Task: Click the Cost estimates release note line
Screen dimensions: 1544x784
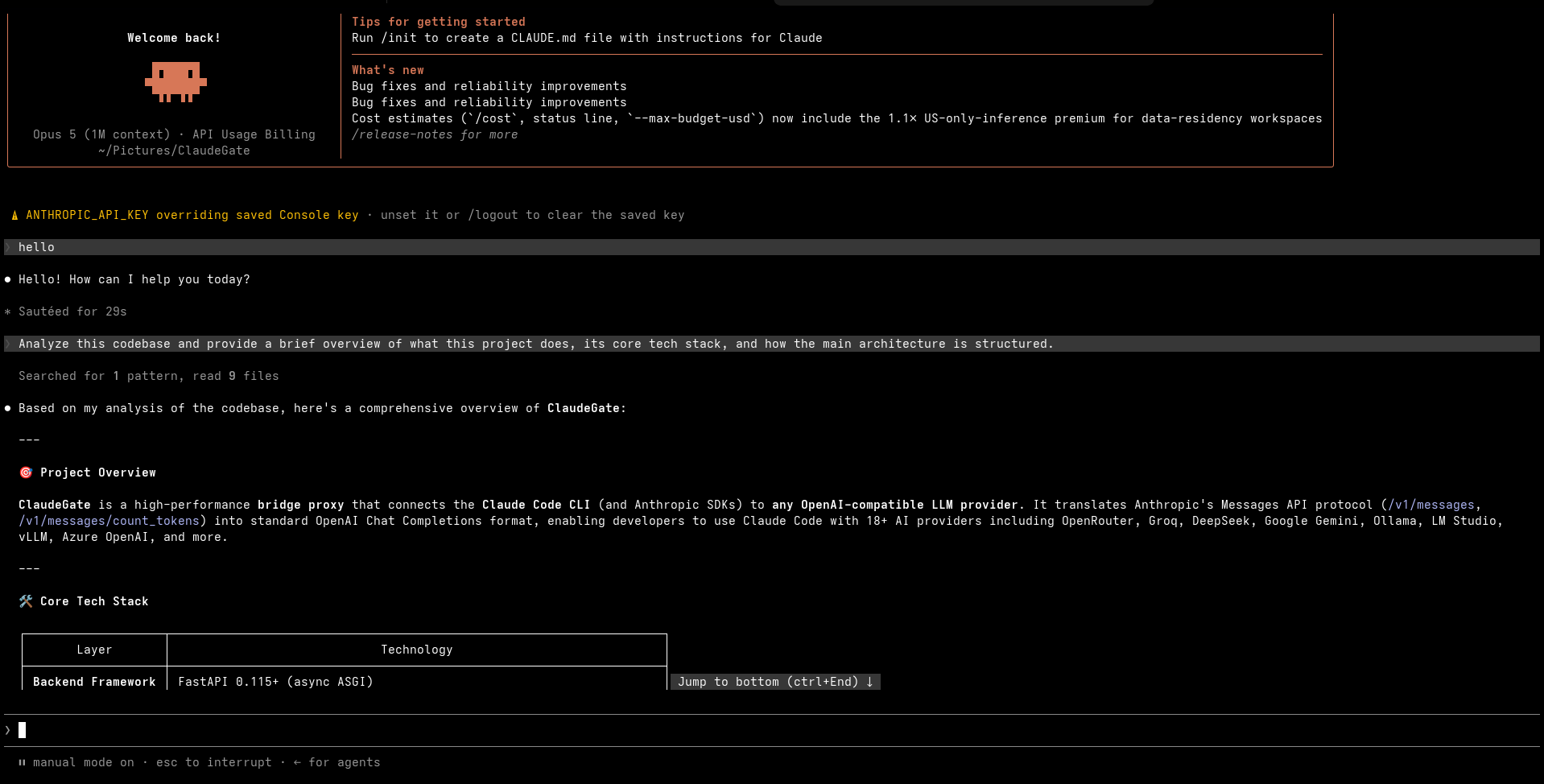Action: (836, 118)
